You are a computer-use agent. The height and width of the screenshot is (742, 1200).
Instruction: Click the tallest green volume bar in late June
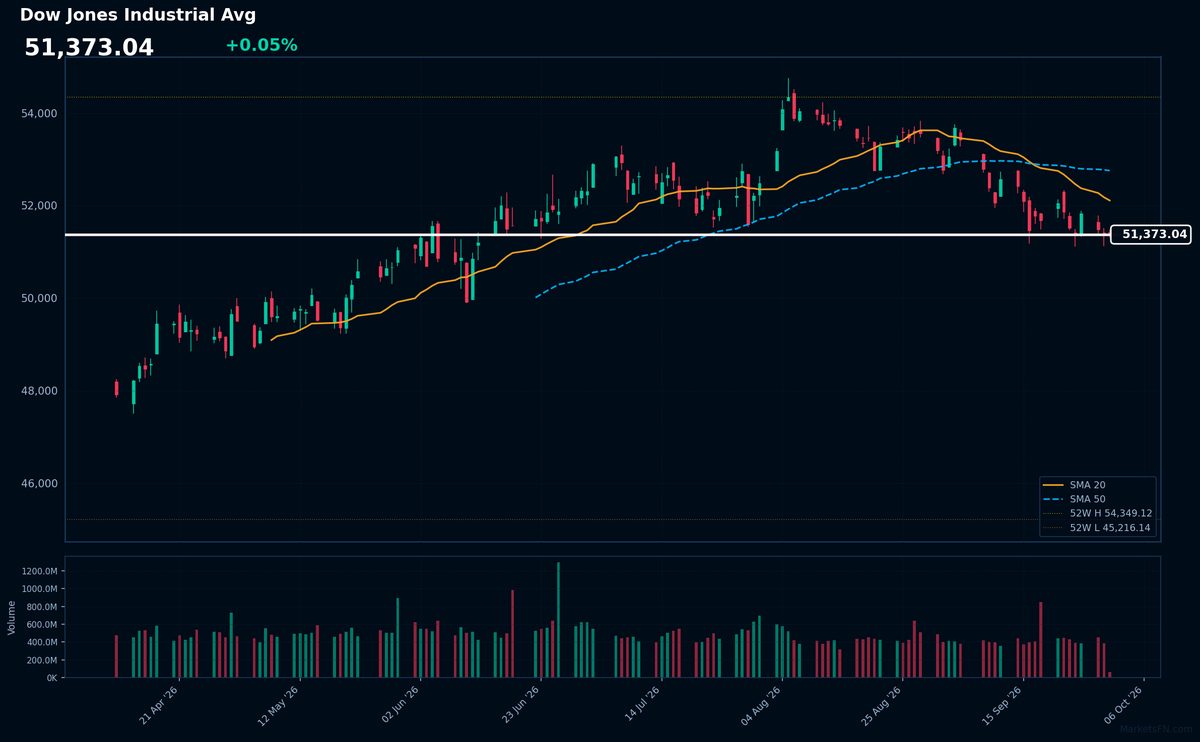click(x=558, y=620)
